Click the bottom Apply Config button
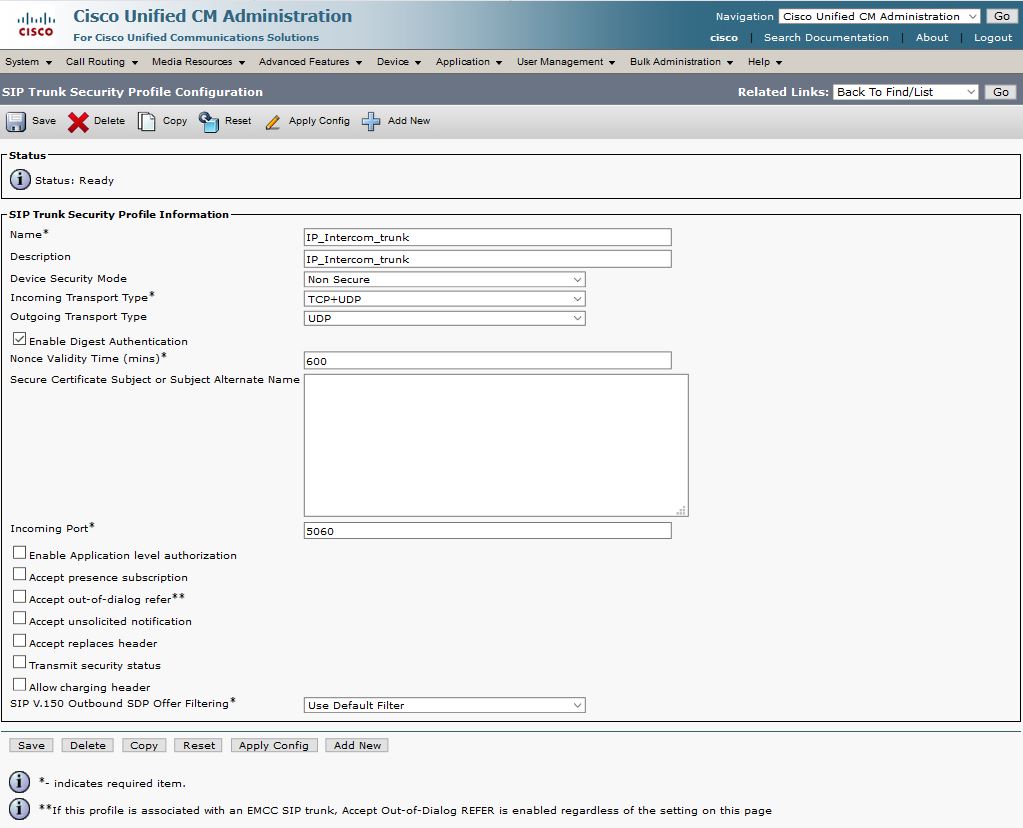The height and width of the screenshot is (828, 1023). click(x=274, y=745)
